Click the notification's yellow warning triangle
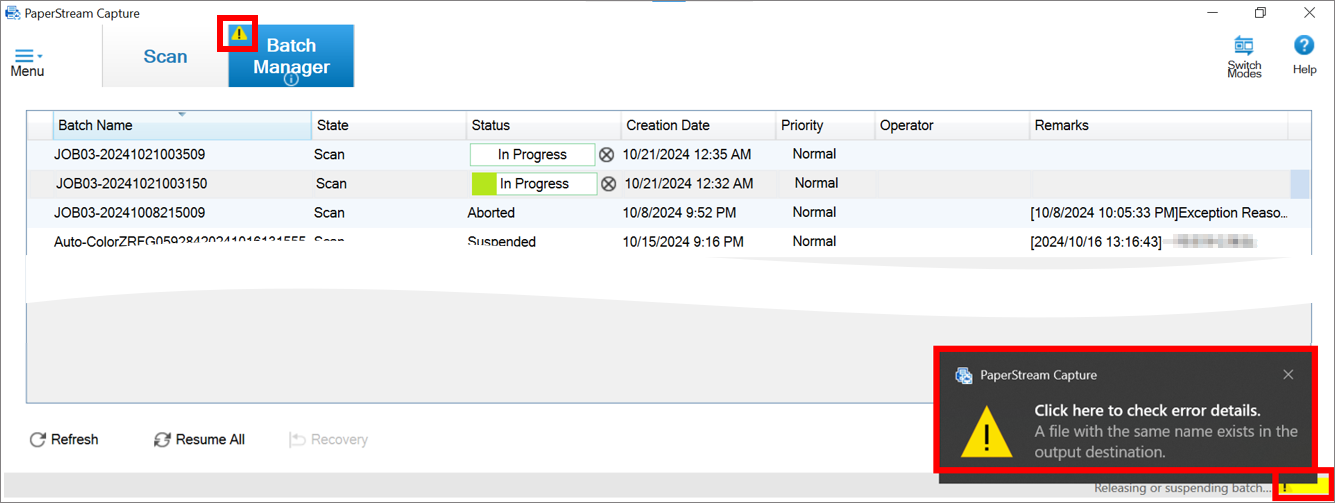The width and height of the screenshot is (1335, 503). [986, 432]
